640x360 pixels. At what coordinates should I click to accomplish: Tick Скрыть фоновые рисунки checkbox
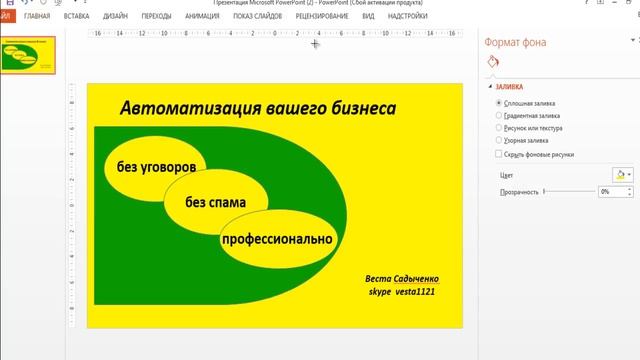click(498, 154)
